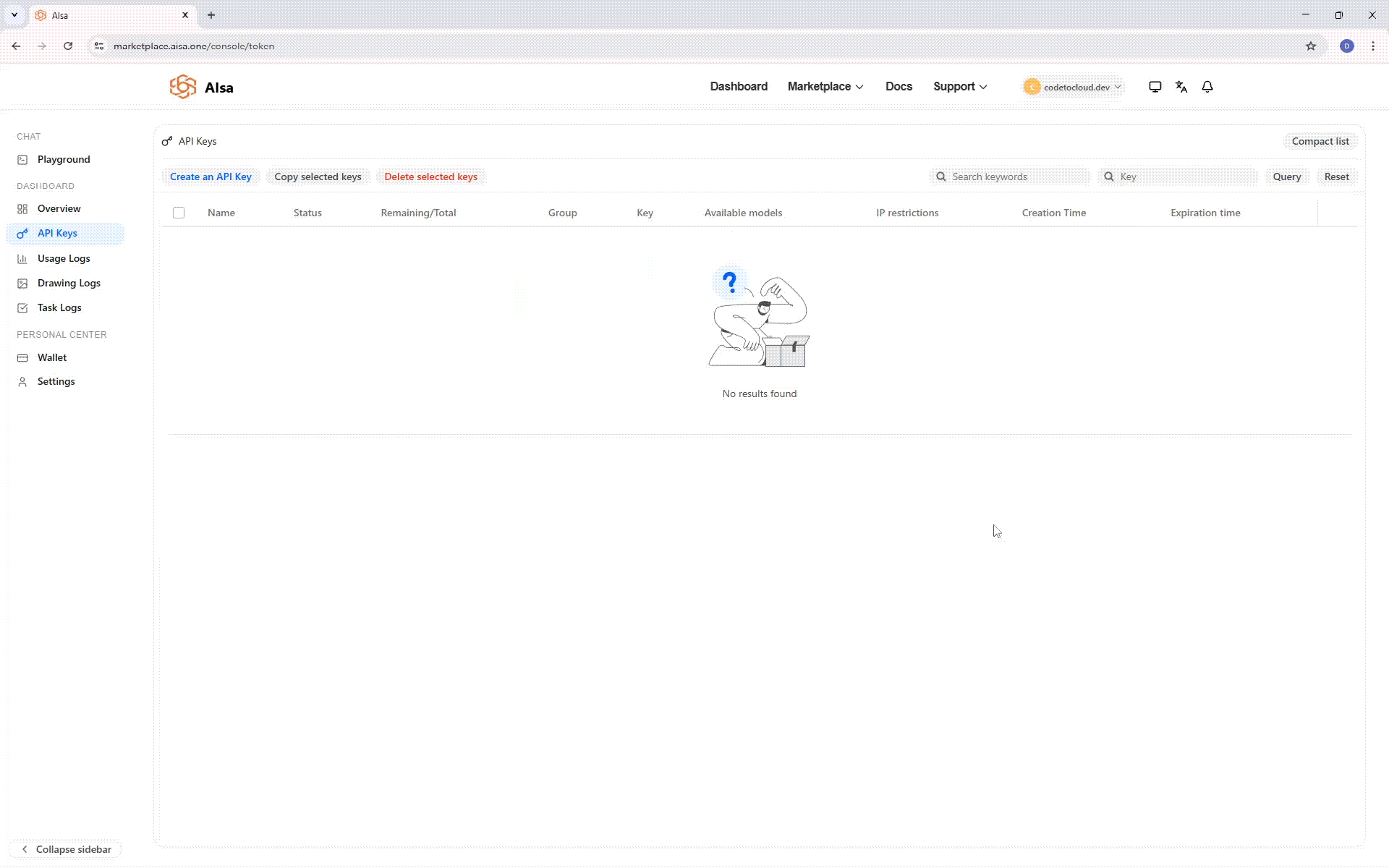Expand the Marketplace dropdown
The image size is (1389, 868).
825,87
